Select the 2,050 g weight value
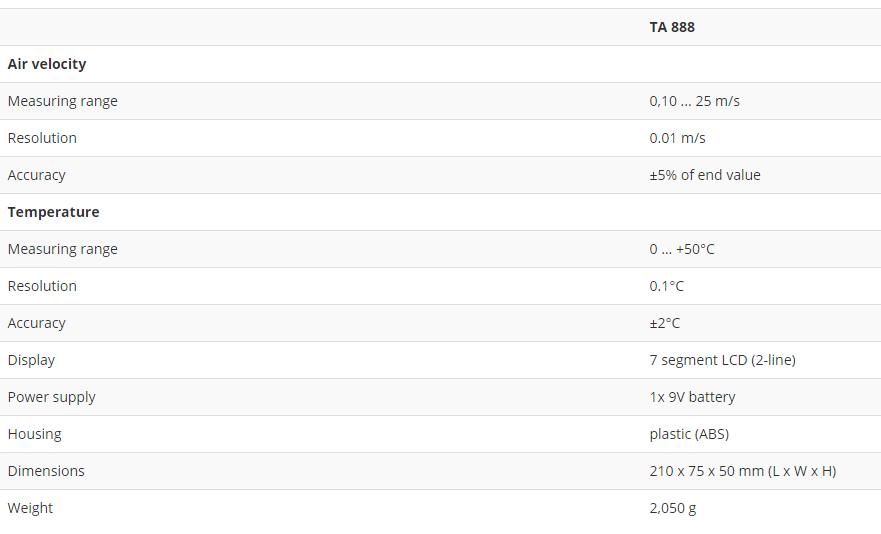This screenshot has width=881, height=534. pyautogui.click(x=672, y=508)
